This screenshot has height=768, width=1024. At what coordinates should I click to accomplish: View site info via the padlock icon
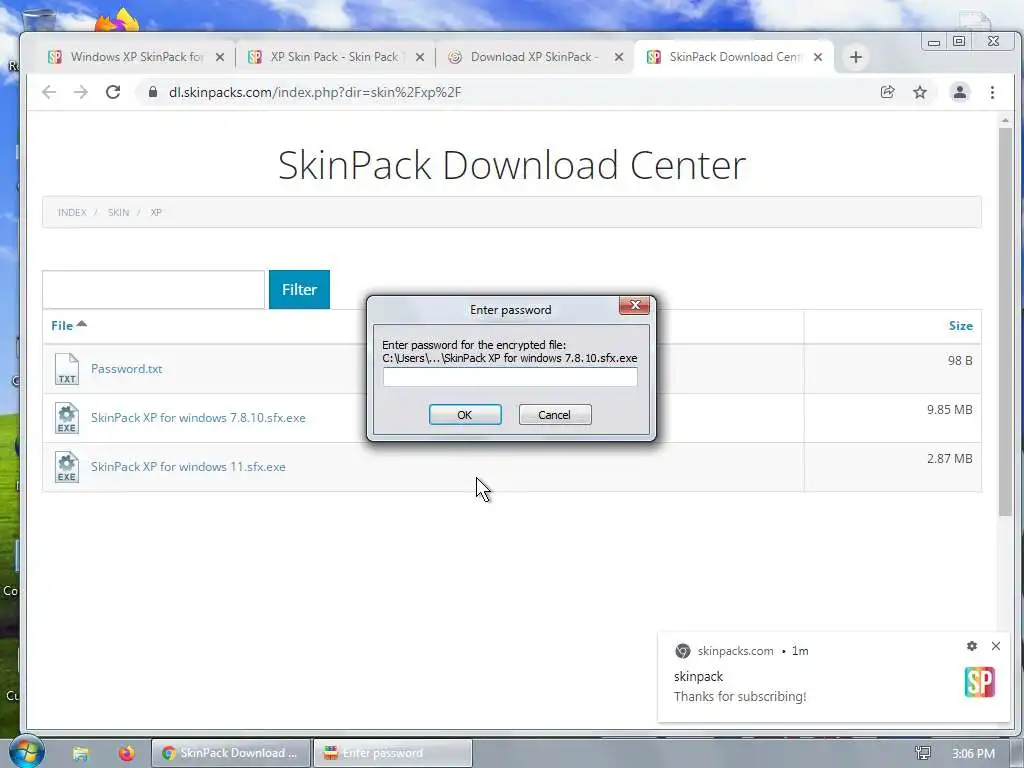click(x=153, y=92)
